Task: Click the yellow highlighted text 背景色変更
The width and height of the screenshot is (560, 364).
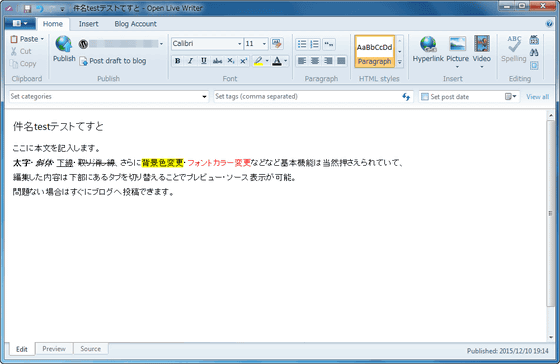Action: pos(162,163)
